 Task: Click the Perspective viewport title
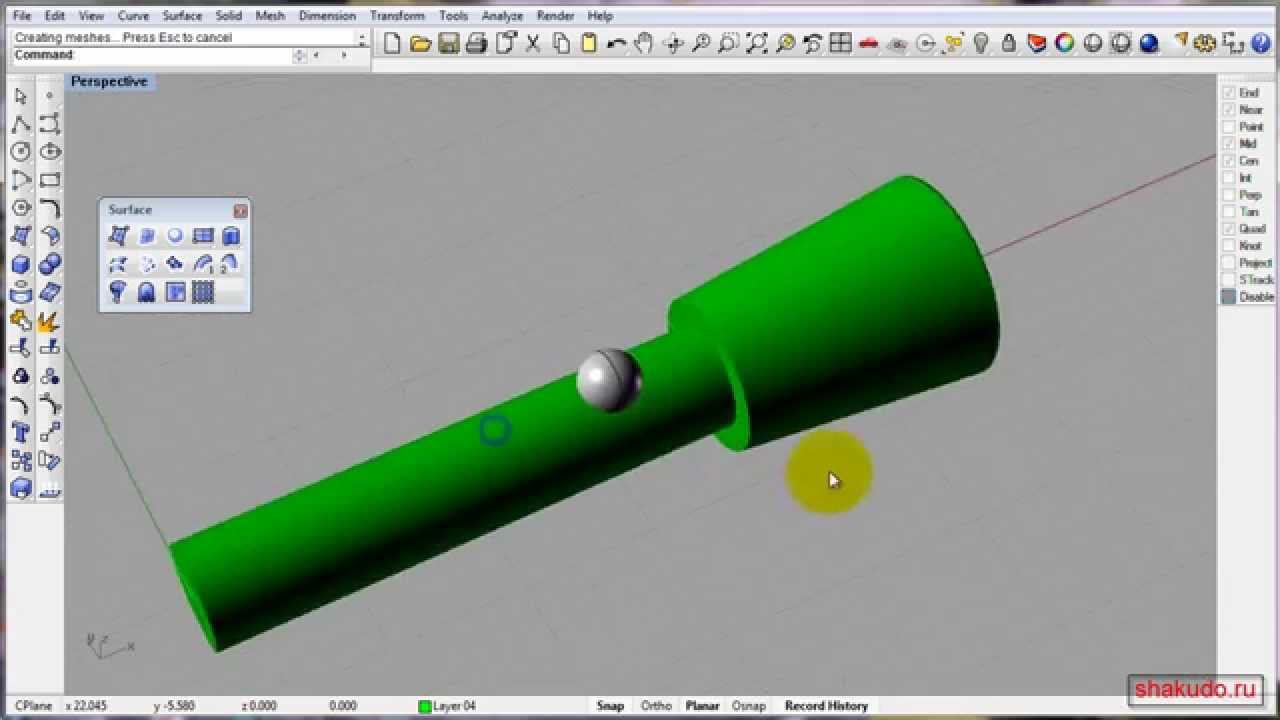pyautogui.click(x=109, y=81)
